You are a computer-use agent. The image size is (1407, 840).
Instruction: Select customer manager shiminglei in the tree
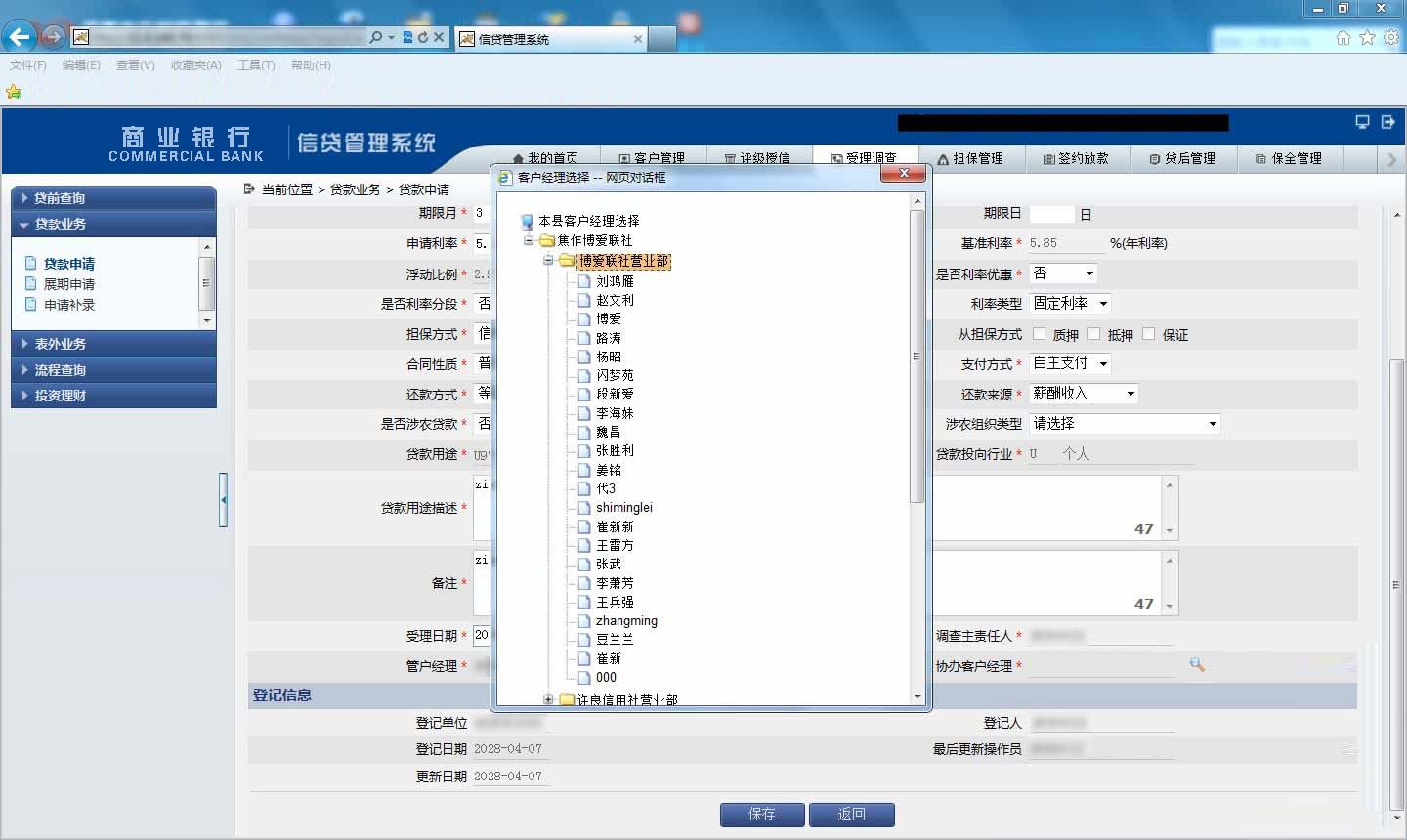pyautogui.click(x=624, y=508)
